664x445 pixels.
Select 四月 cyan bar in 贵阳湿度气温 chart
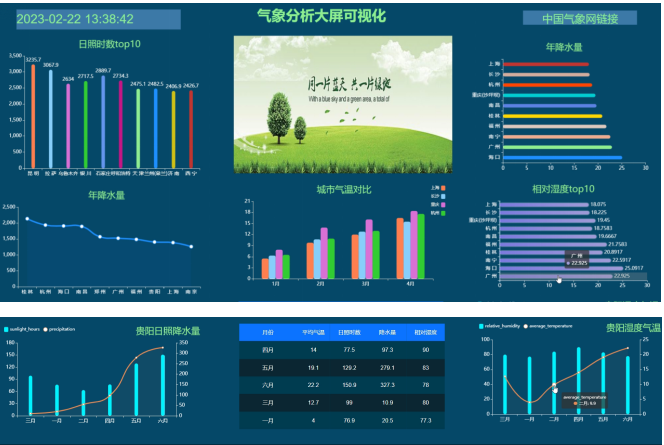[x=578, y=381]
